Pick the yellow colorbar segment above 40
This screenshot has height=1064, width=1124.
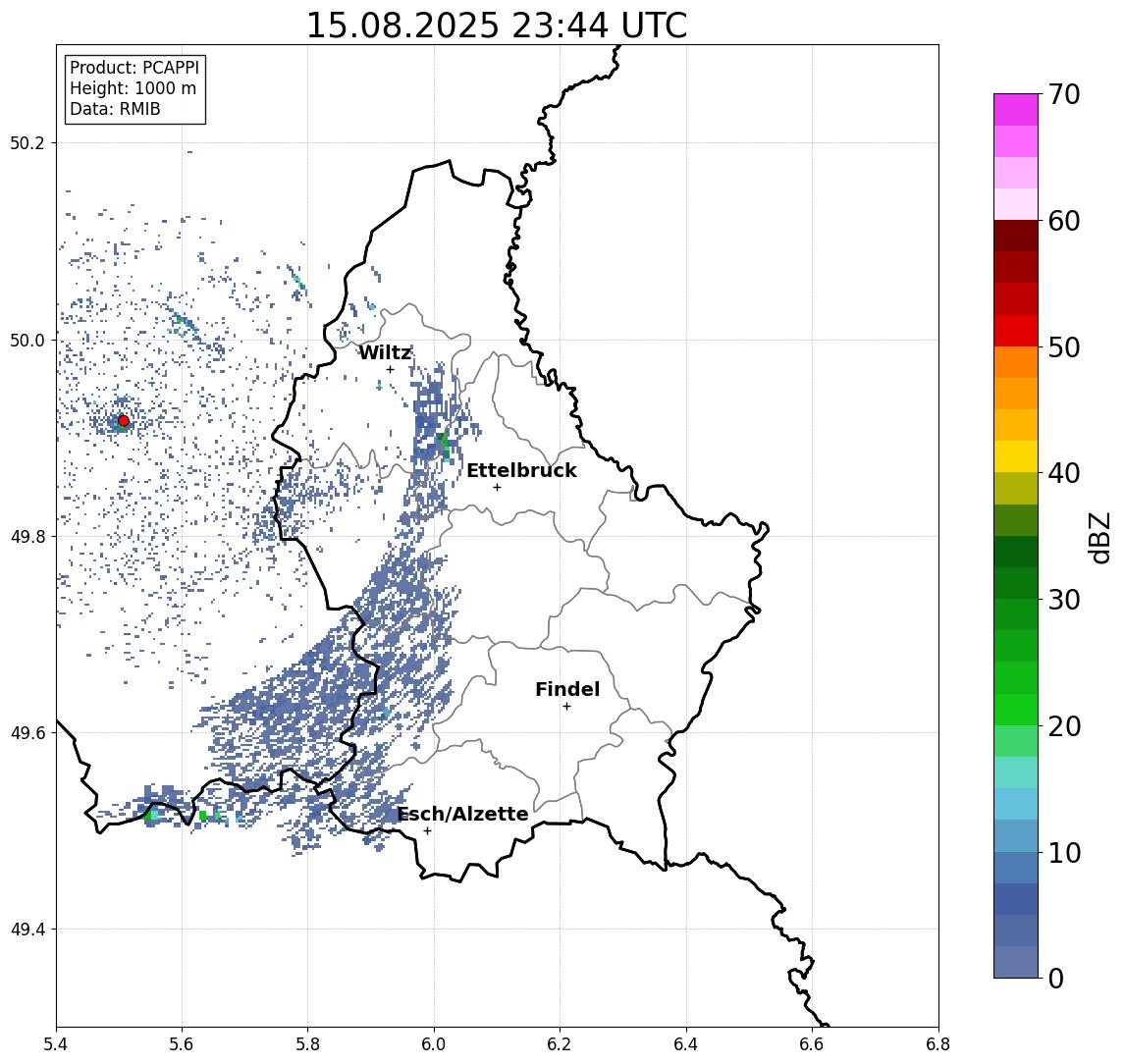pos(1016,456)
